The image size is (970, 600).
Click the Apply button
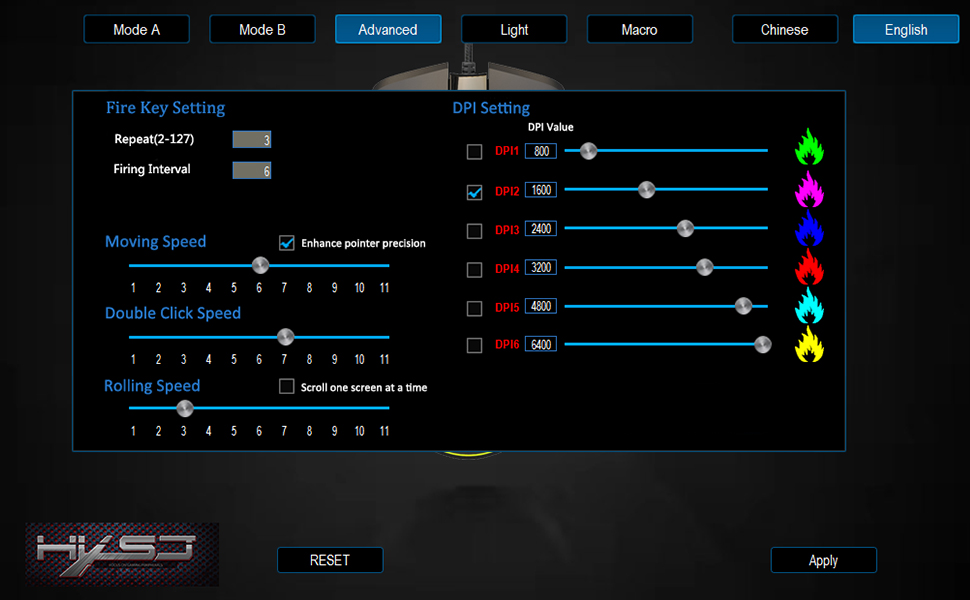tap(823, 560)
